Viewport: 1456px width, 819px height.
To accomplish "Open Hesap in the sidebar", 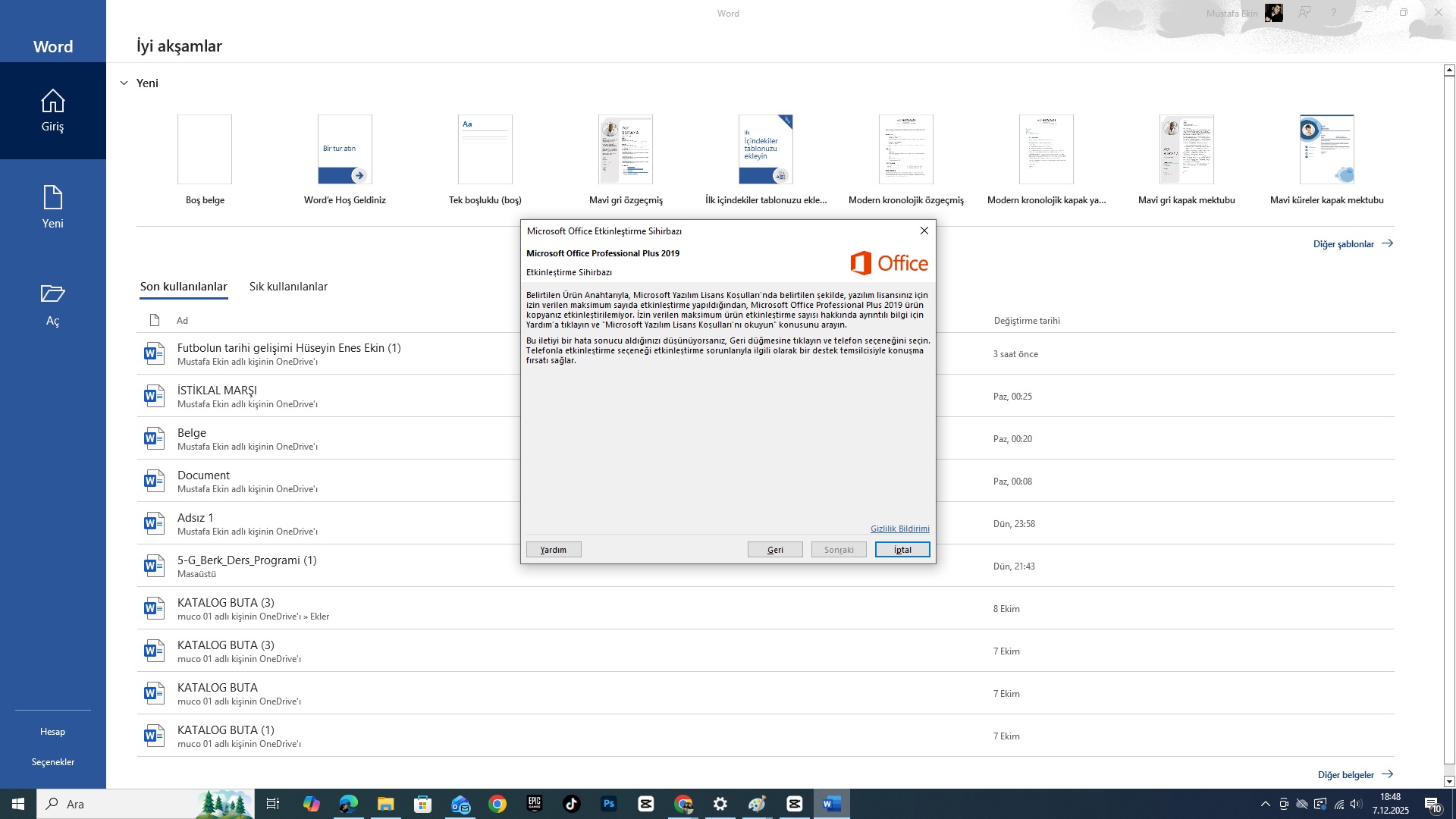I will coord(52,732).
